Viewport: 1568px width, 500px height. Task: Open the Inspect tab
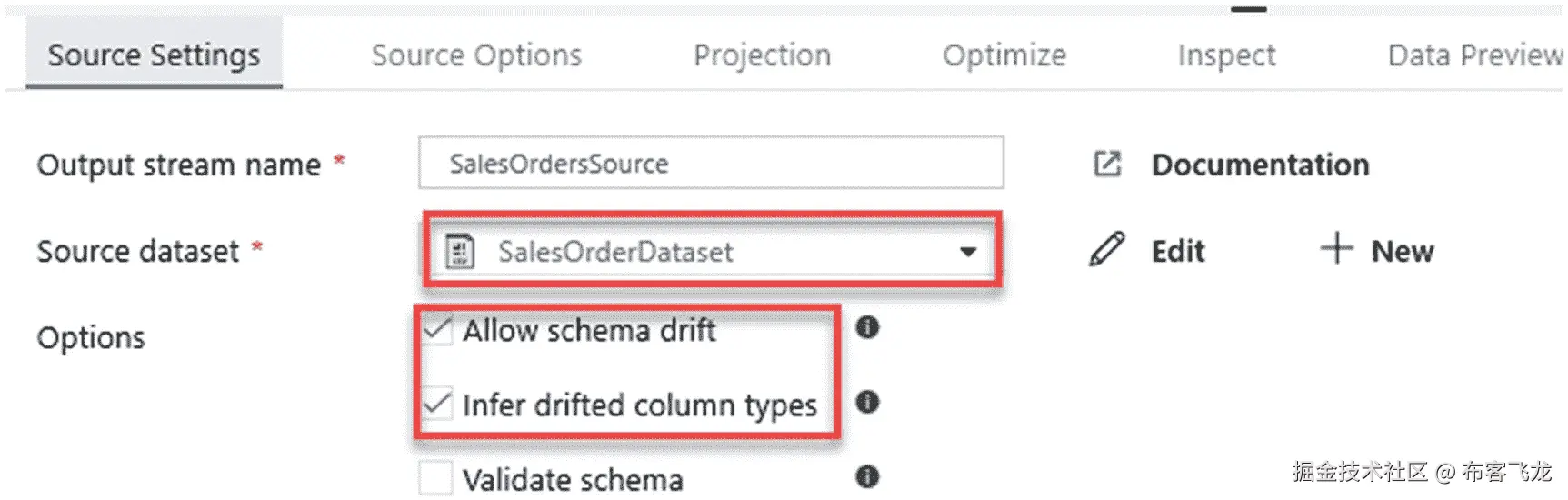(x=1226, y=55)
